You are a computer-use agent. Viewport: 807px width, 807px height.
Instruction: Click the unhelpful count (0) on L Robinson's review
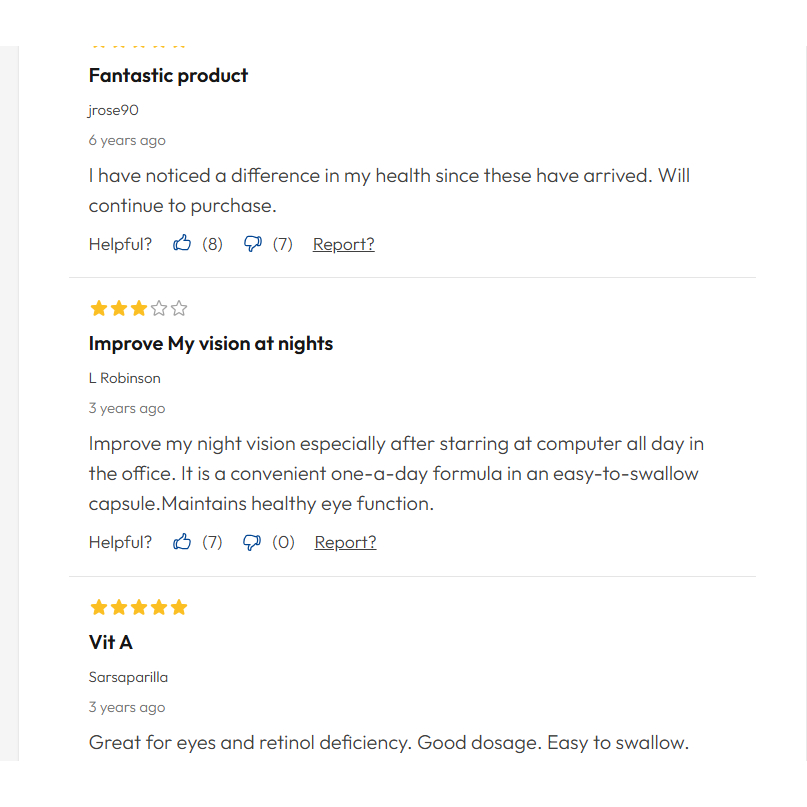tap(284, 542)
